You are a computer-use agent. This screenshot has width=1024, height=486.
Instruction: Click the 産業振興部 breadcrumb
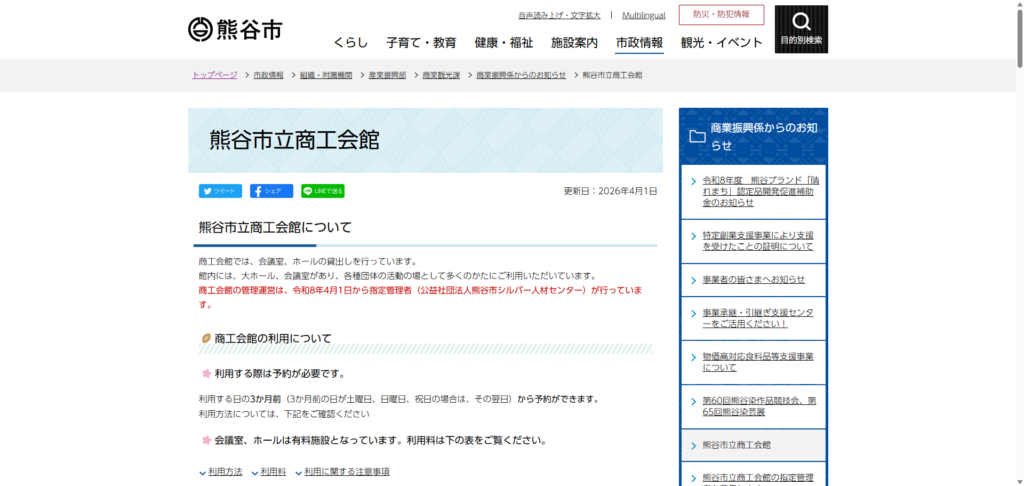[x=387, y=75]
